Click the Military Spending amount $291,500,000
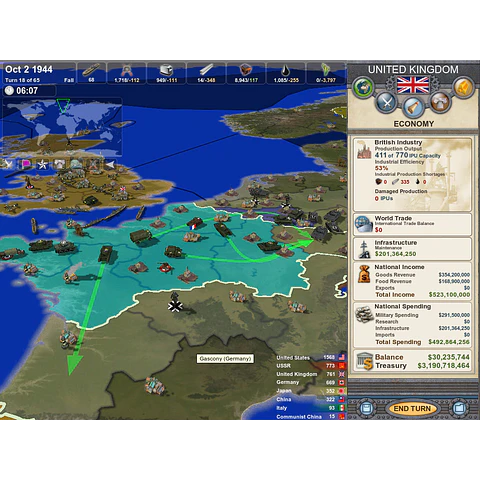 454,315
